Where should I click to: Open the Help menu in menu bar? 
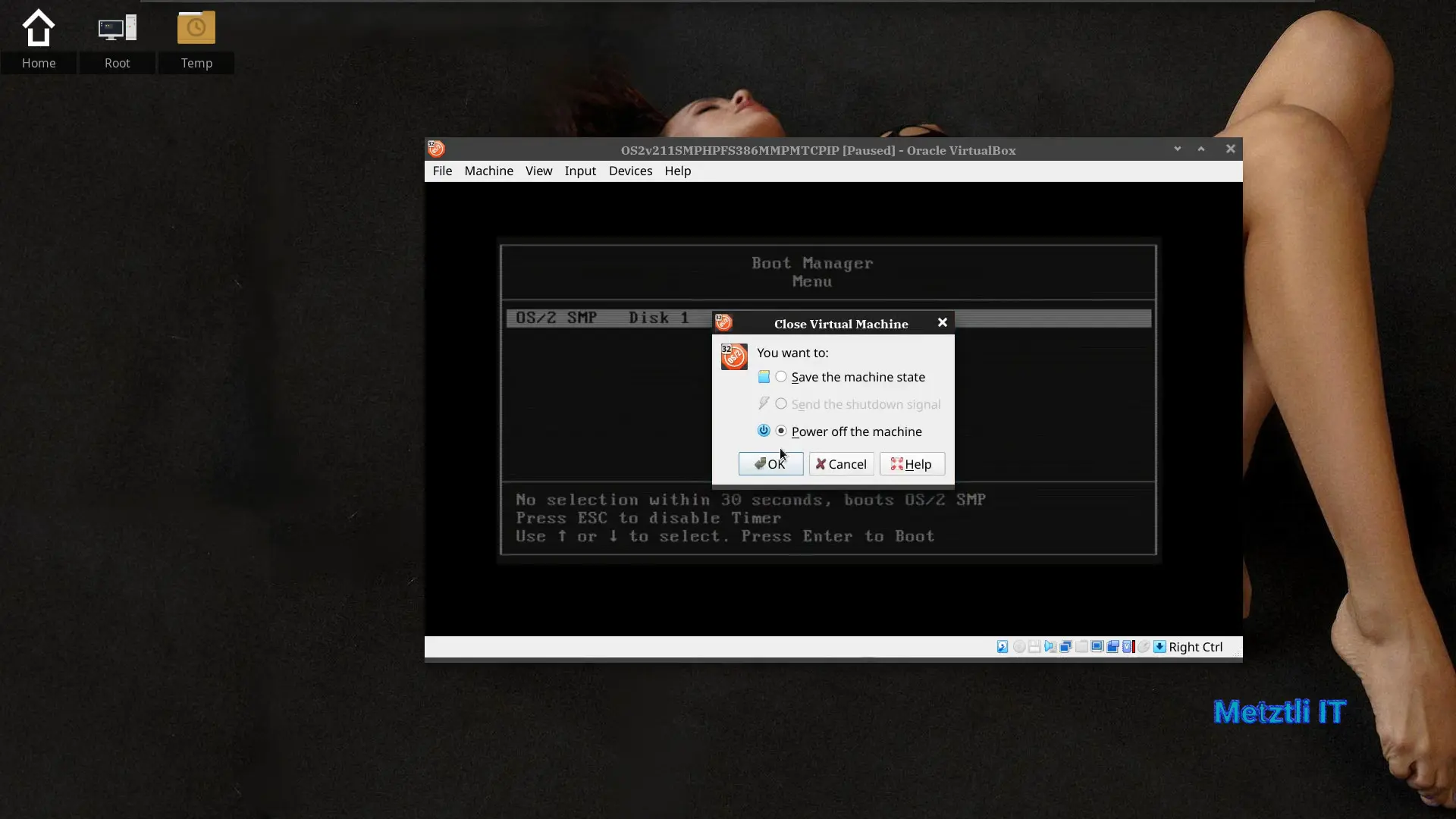677,171
